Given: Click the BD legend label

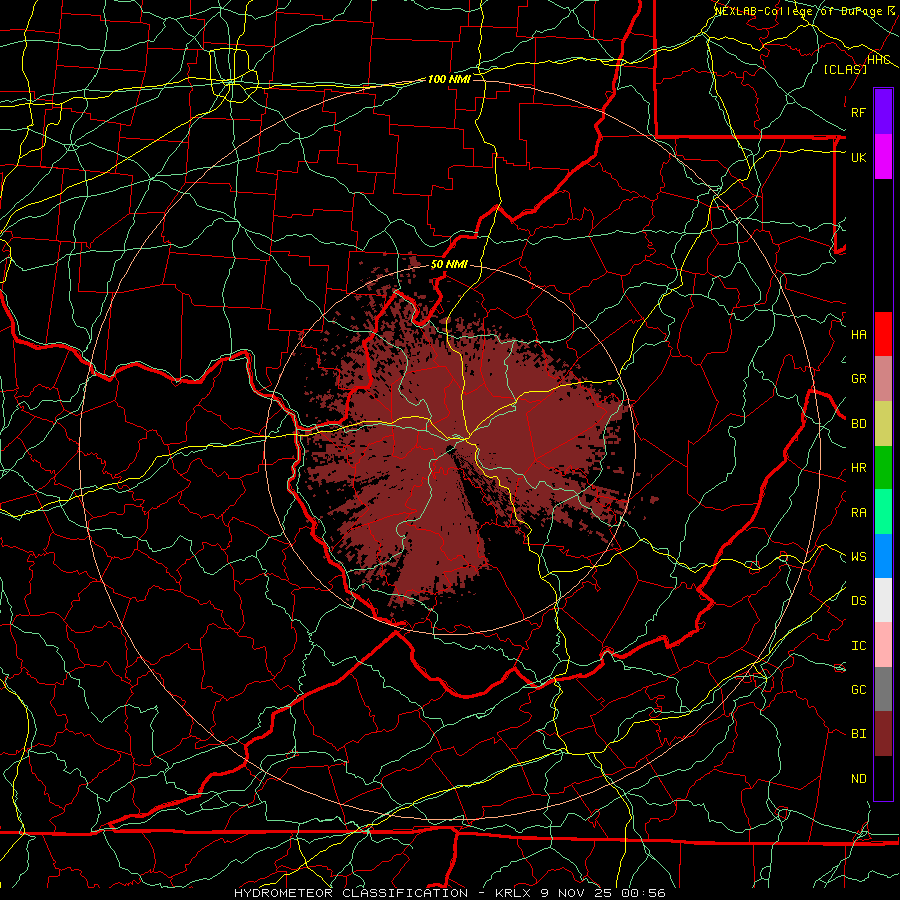Looking at the screenshot, I should point(858,424).
